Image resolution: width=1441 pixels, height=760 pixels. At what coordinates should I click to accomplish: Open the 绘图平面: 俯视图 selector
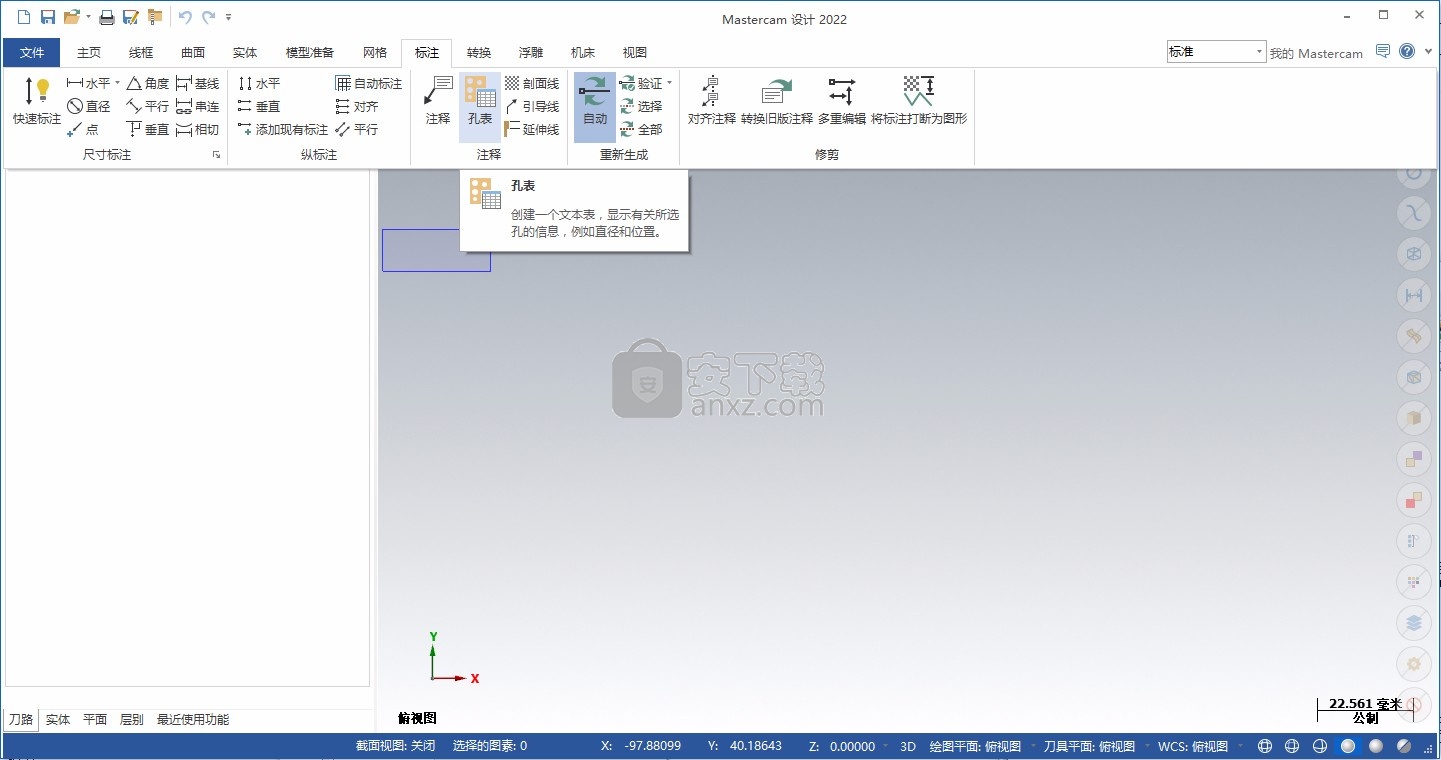click(x=975, y=746)
